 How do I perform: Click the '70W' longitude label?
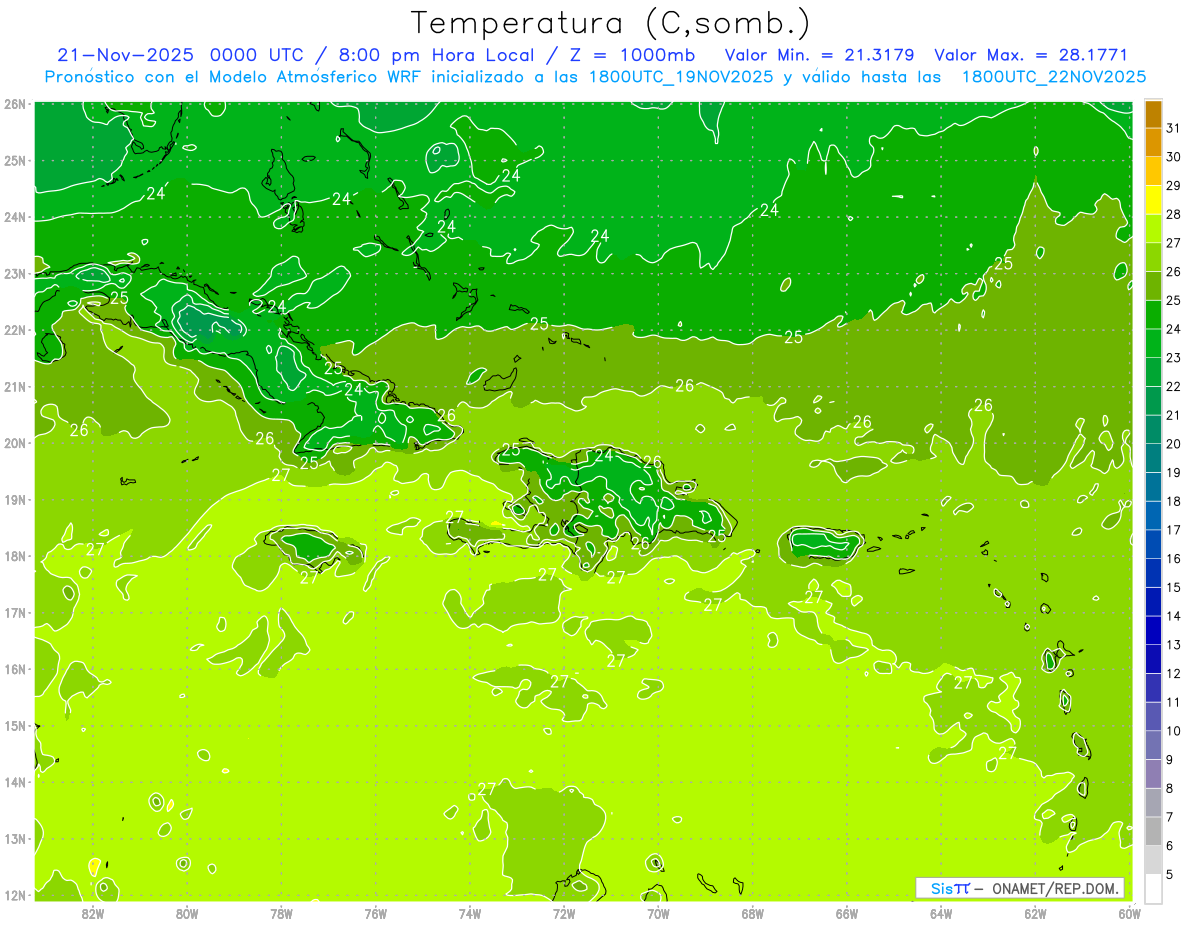click(x=658, y=914)
